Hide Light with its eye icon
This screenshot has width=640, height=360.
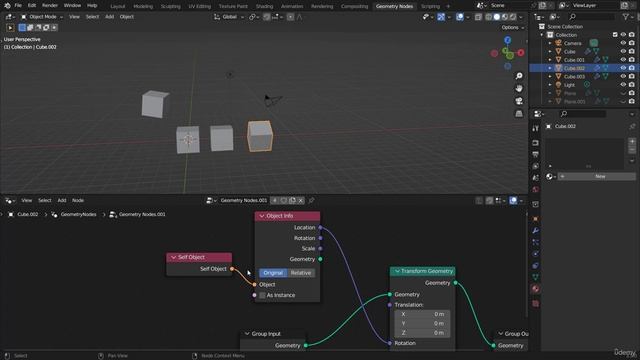(623, 84)
